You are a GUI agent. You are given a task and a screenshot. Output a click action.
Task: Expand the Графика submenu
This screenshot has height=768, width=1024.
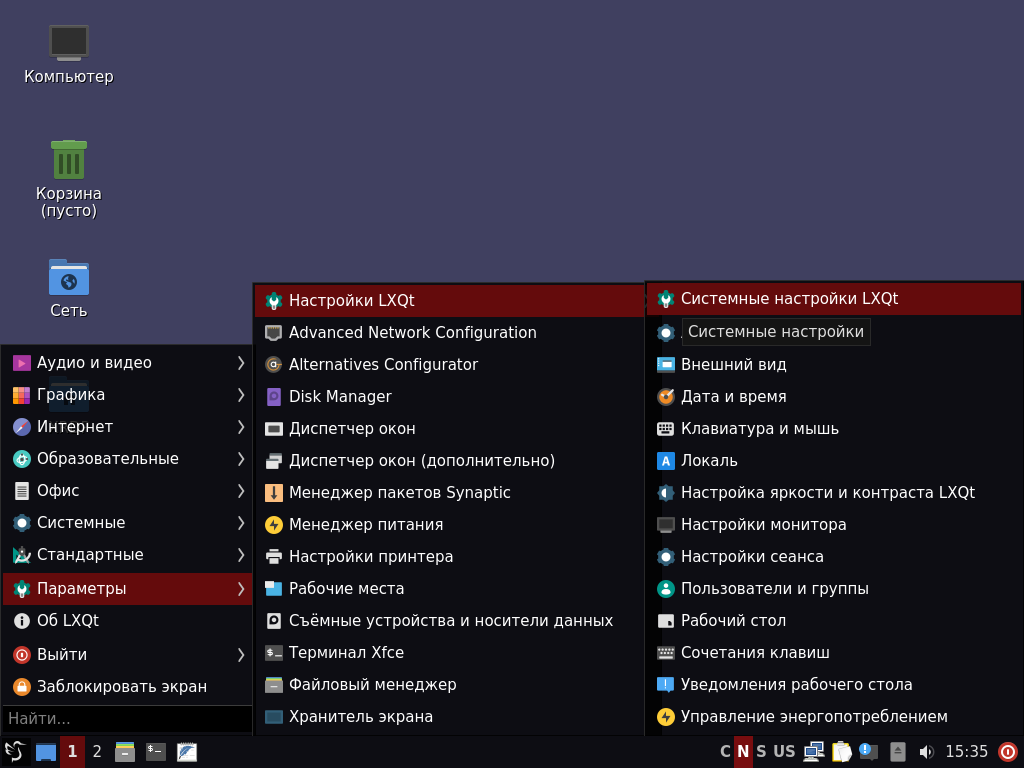coord(127,394)
